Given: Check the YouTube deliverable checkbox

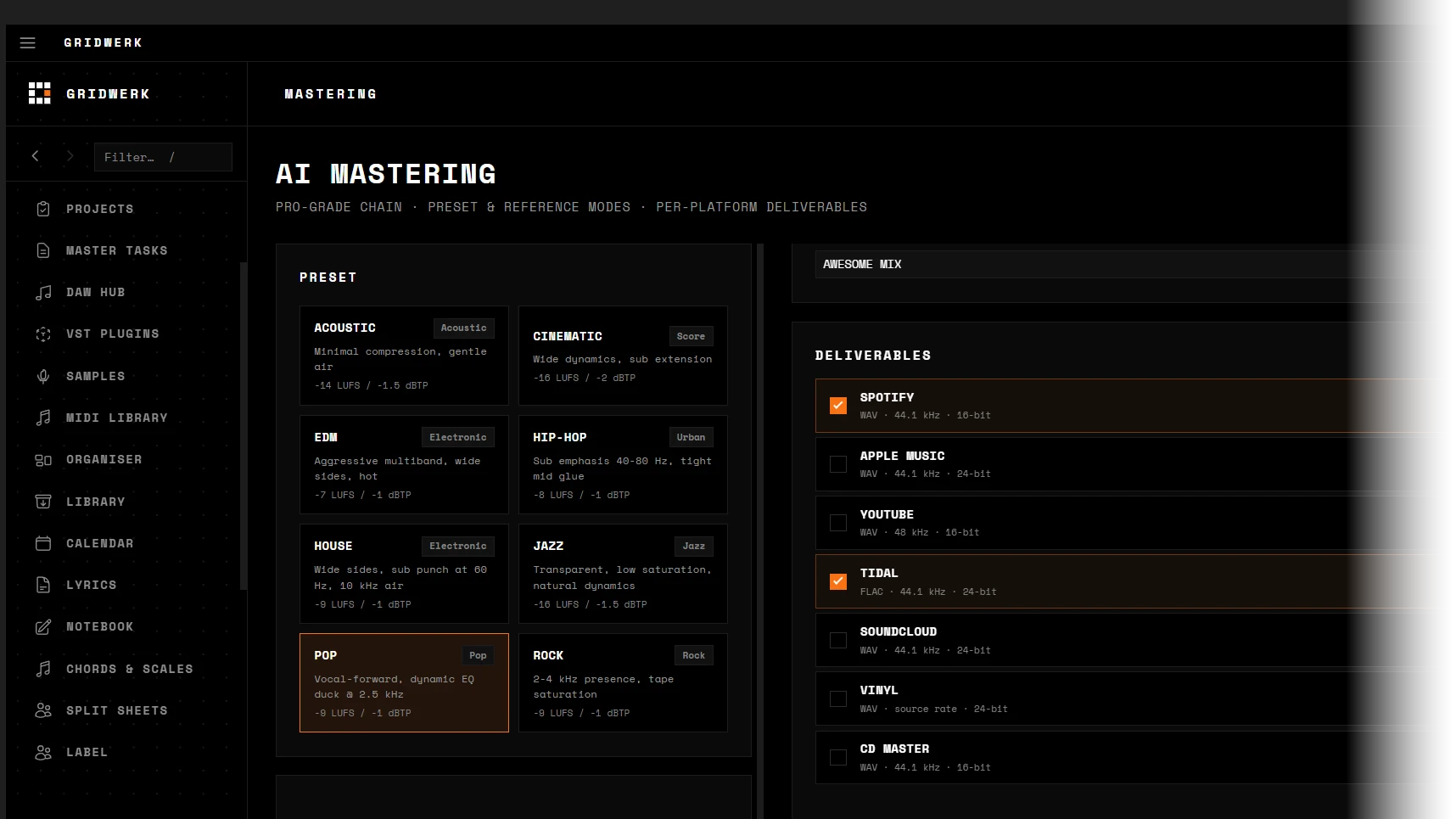Looking at the screenshot, I should (x=838, y=523).
